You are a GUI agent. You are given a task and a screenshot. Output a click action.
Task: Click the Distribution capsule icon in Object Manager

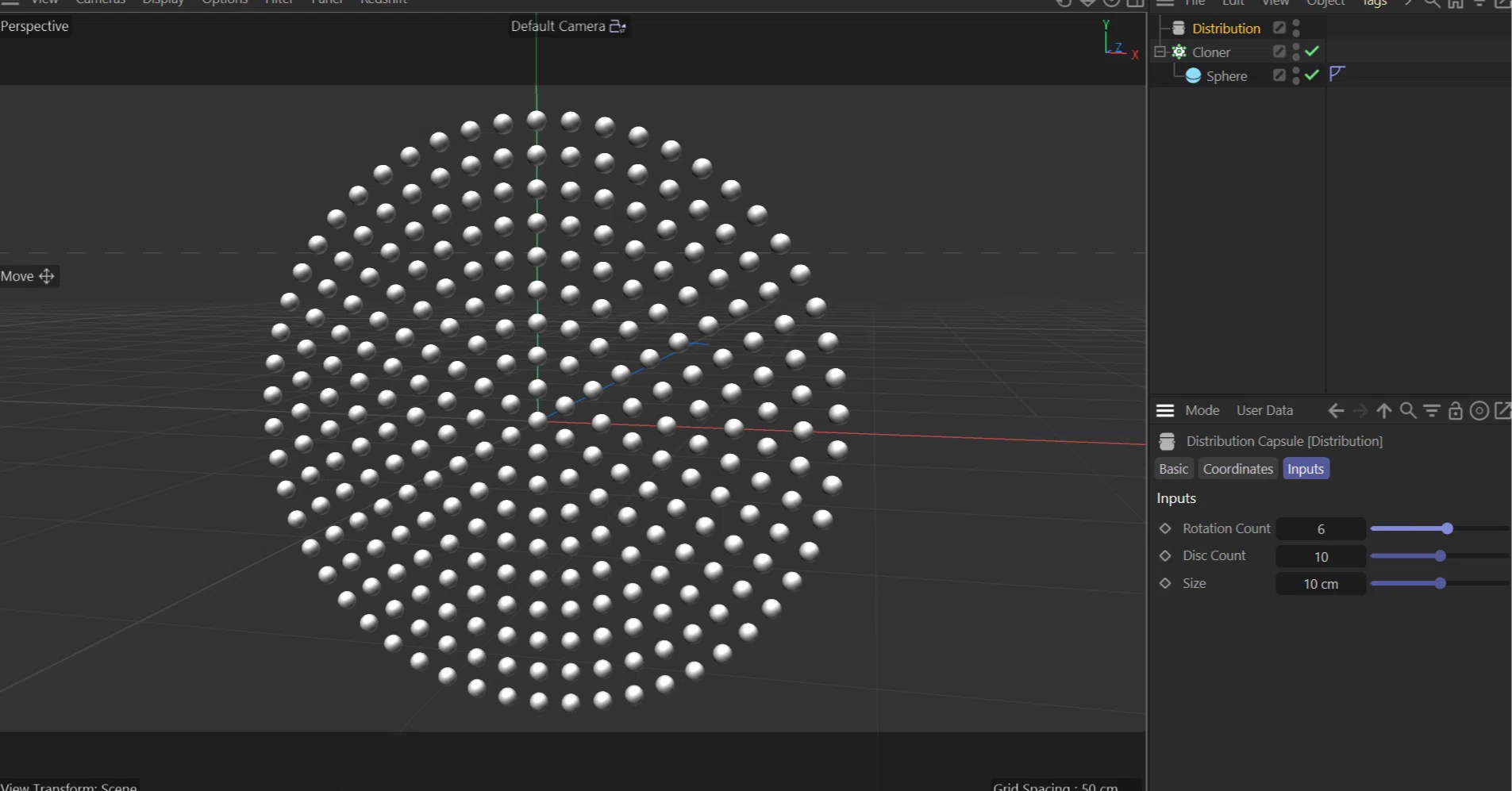pos(1179,28)
